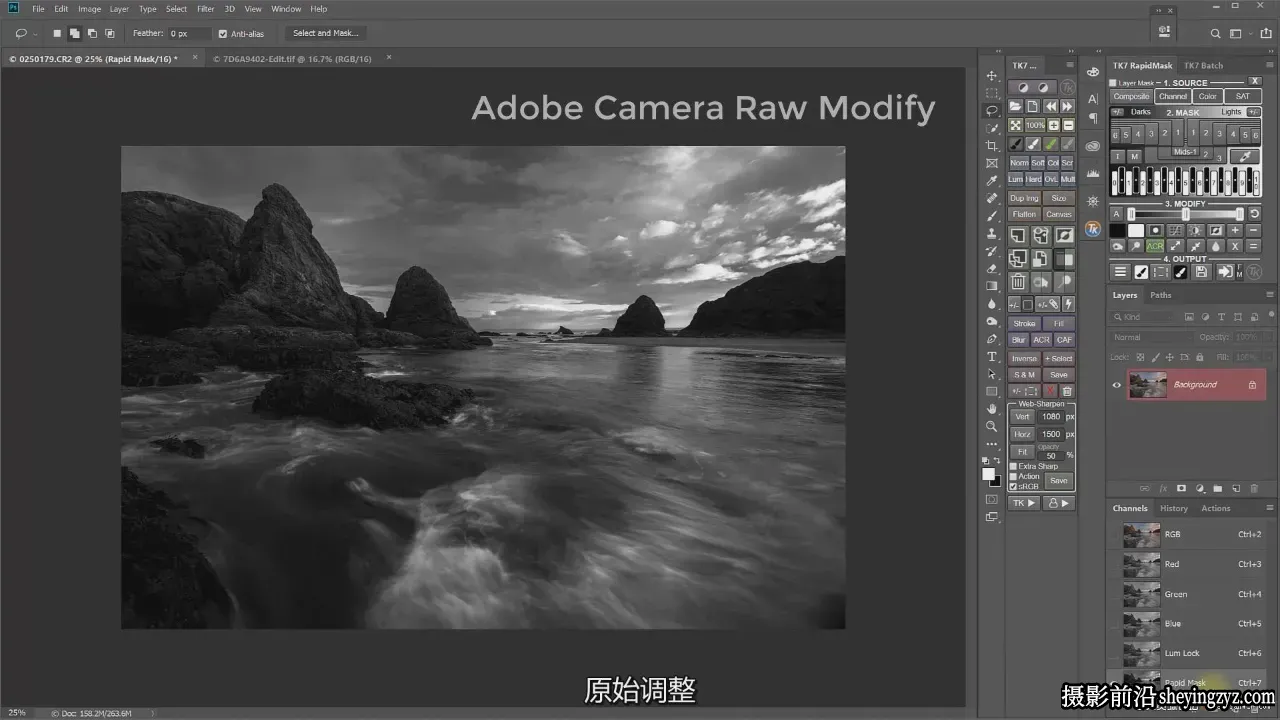Viewport: 1280px width, 720px height.
Task: Select the Intersect with selection mode button
Action: [x=109, y=33]
